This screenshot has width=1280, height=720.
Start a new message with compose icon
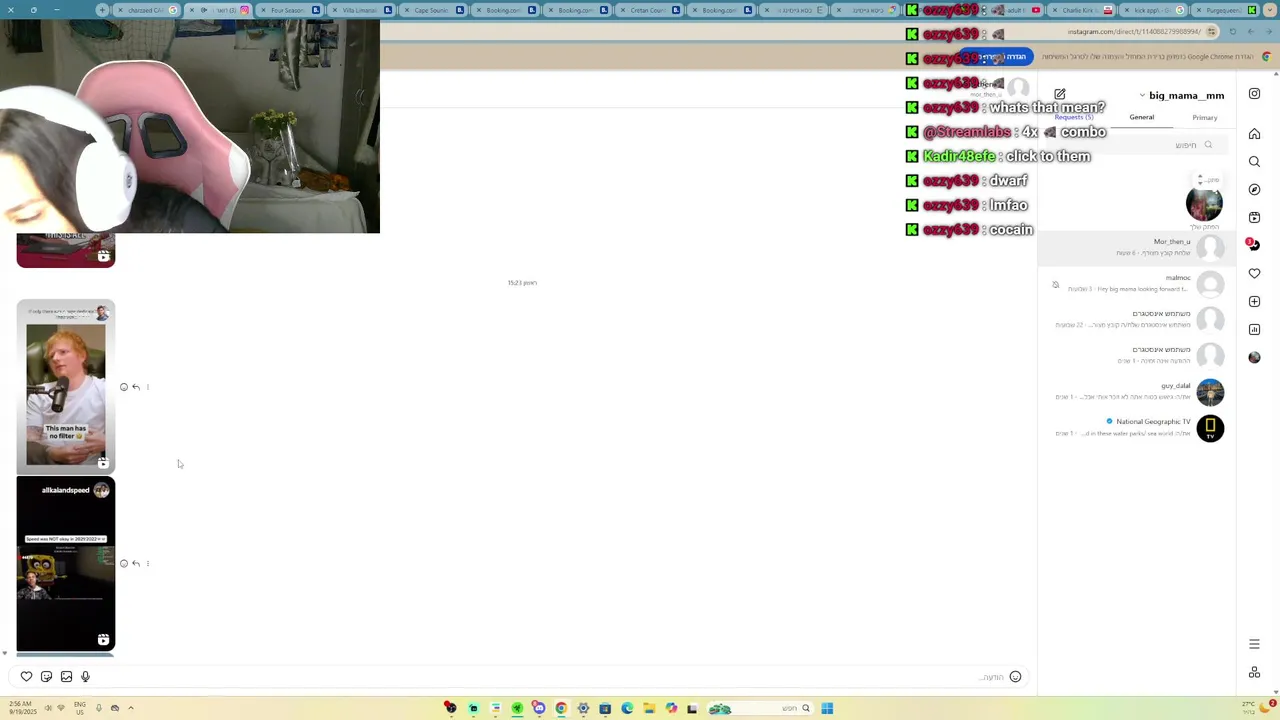[1060, 95]
